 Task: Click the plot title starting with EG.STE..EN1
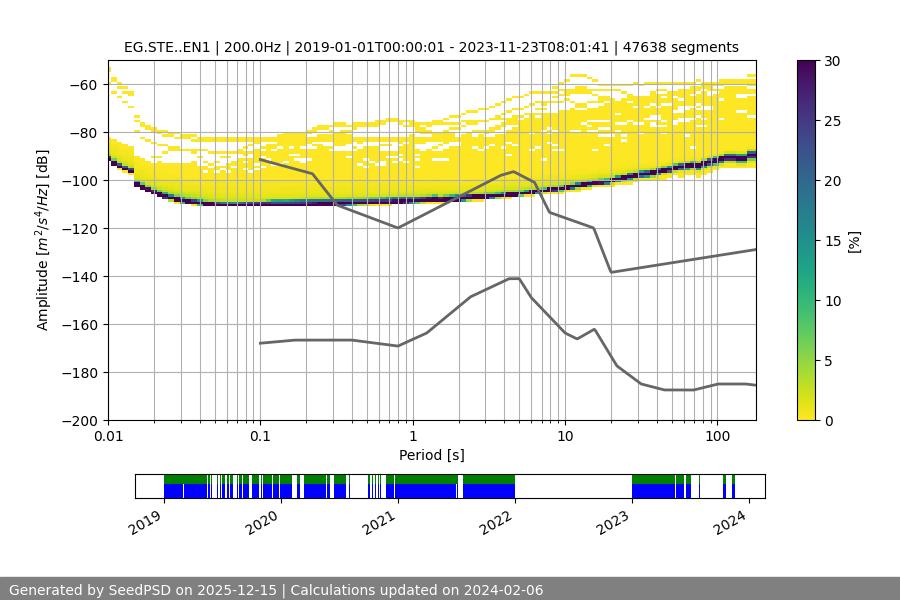(x=431, y=47)
